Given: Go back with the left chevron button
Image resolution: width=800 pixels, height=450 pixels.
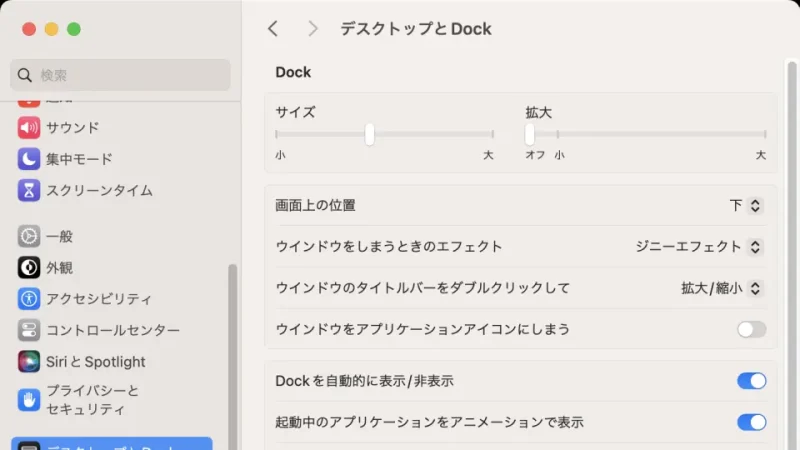Looking at the screenshot, I should pos(273,29).
